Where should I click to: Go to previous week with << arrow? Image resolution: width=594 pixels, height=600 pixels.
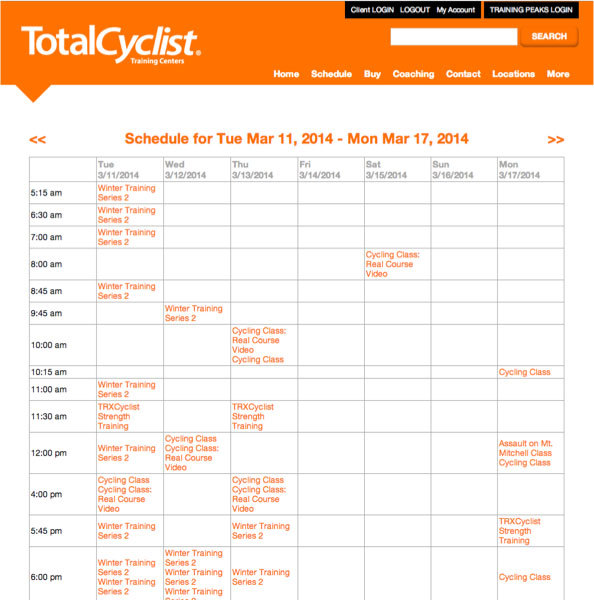click(38, 140)
